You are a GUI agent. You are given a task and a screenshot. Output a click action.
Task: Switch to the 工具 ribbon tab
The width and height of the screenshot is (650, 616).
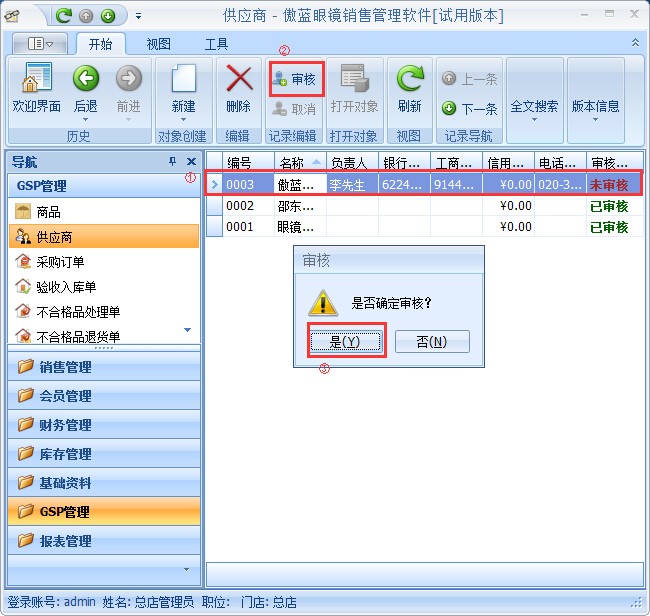pyautogui.click(x=216, y=44)
